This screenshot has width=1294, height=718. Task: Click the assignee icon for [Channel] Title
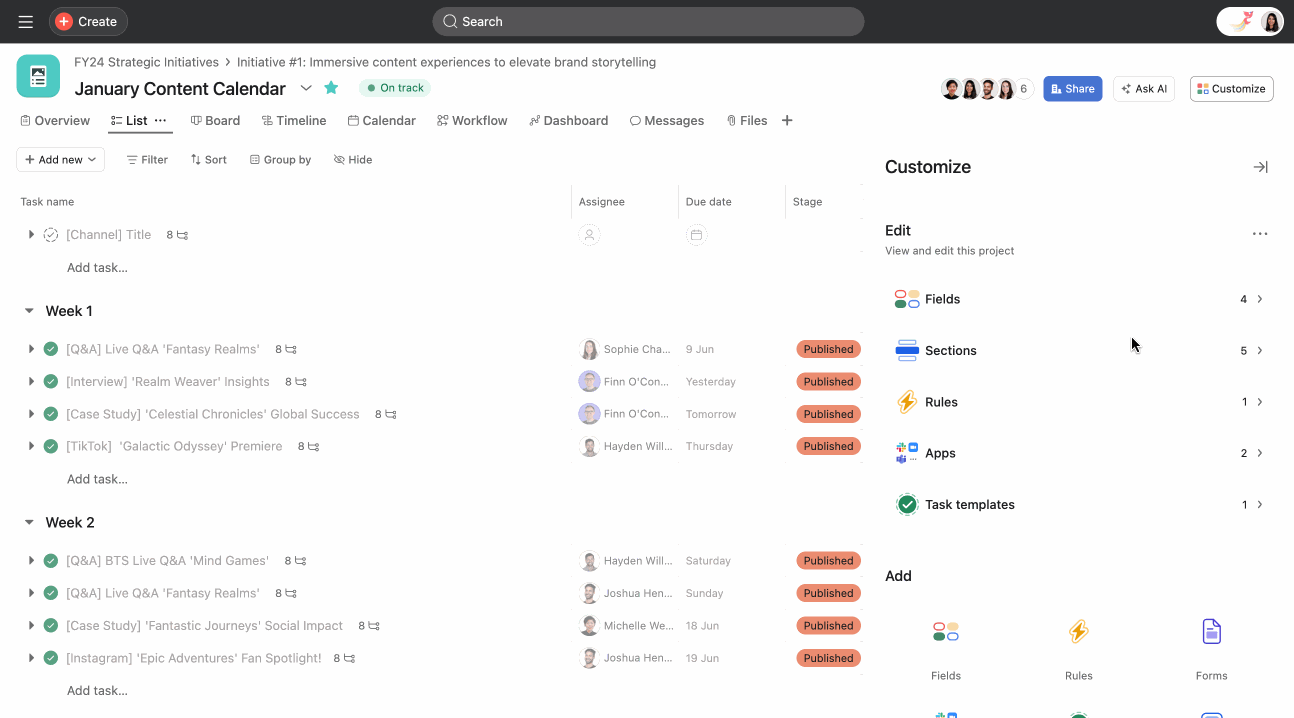(589, 235)
